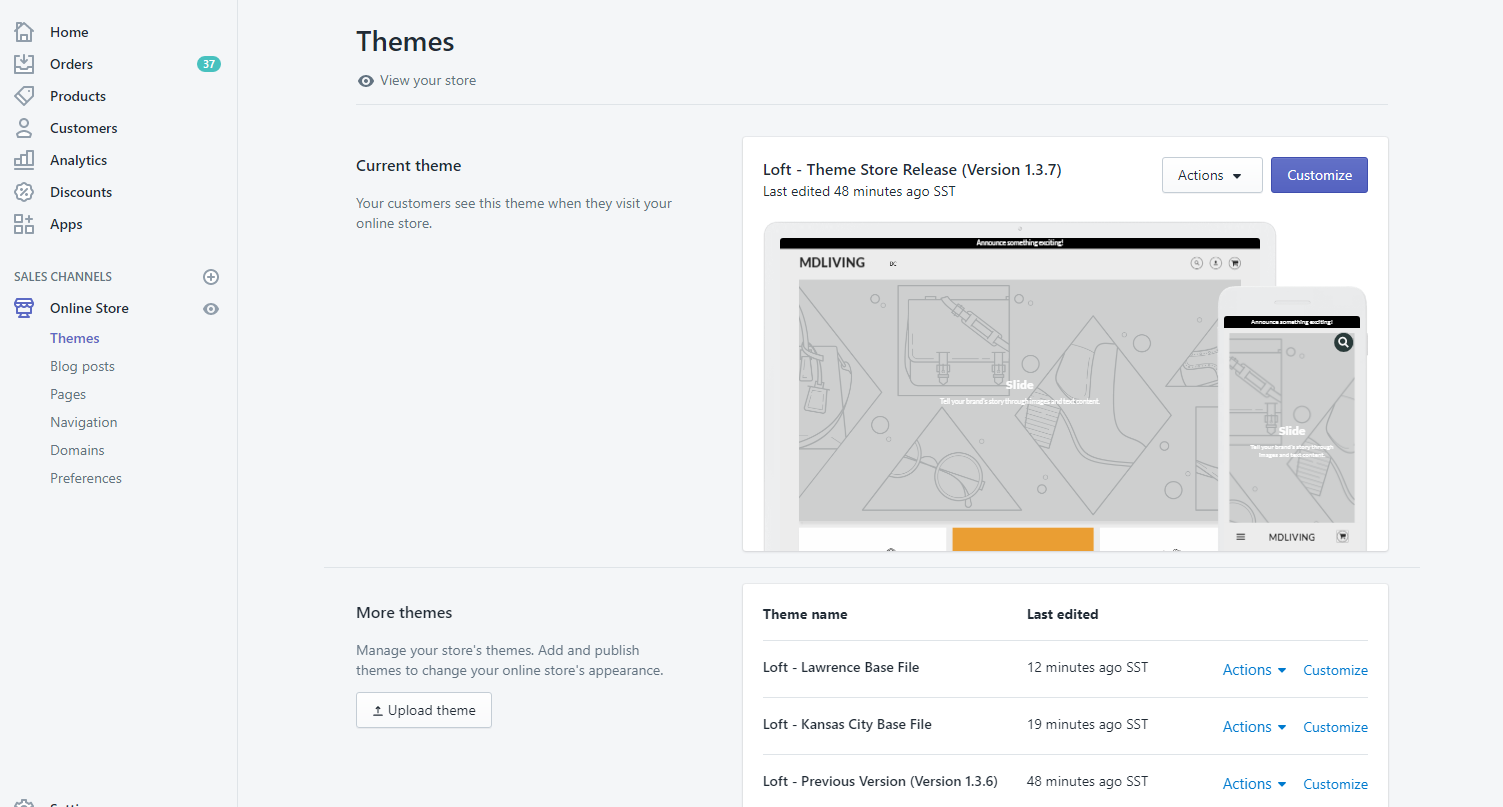Click the Home icon in sidebar
This screenshot has width=1503, height=807.
click(x=24, y=32)
